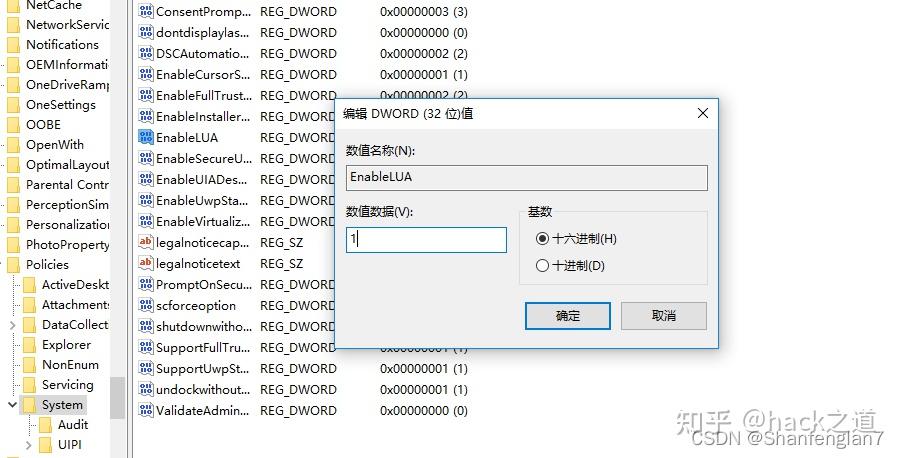Click 确定 to confirm the DWORD value
Screen dimensions: 899x458
pos(568,316)
